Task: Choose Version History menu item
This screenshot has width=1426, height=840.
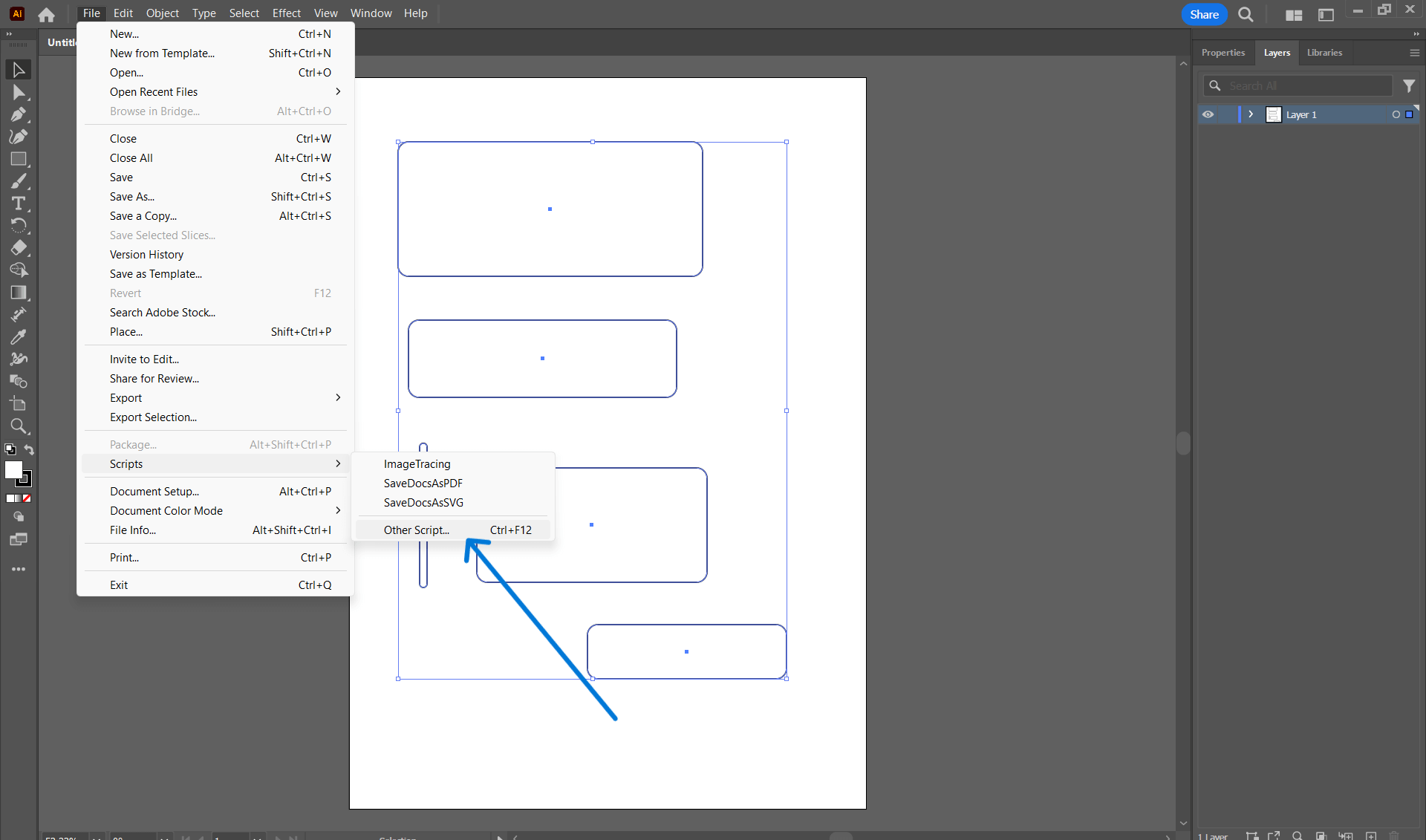Action: (215, 255)
